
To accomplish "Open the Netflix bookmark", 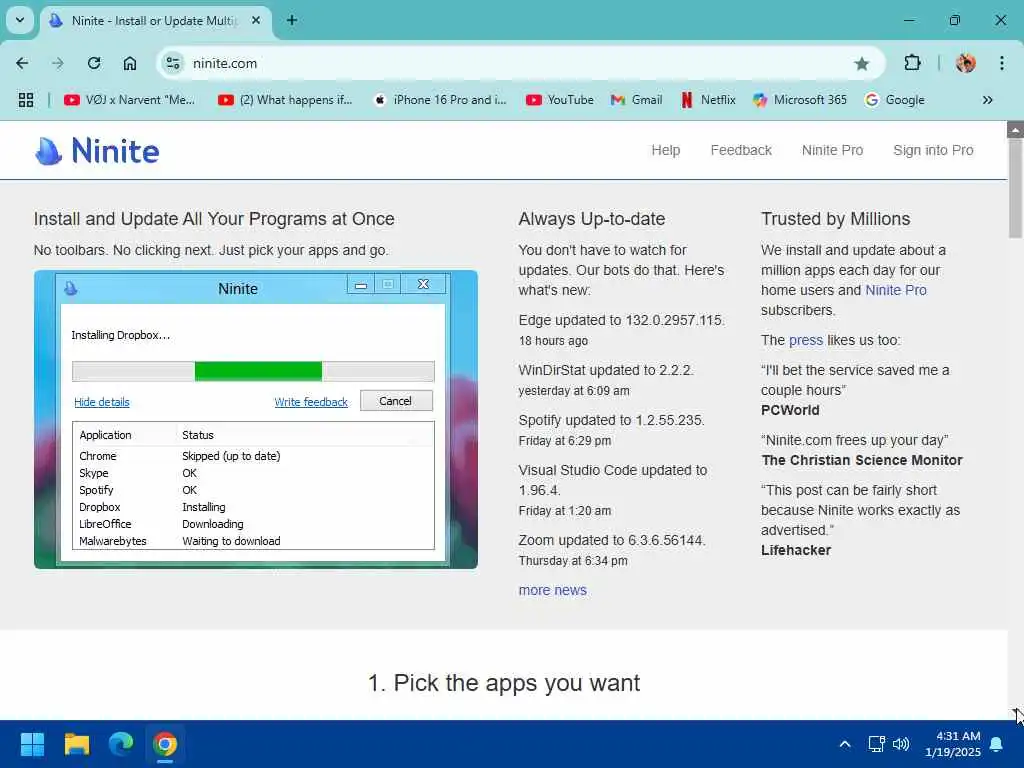I will click(x=709, y=100).
